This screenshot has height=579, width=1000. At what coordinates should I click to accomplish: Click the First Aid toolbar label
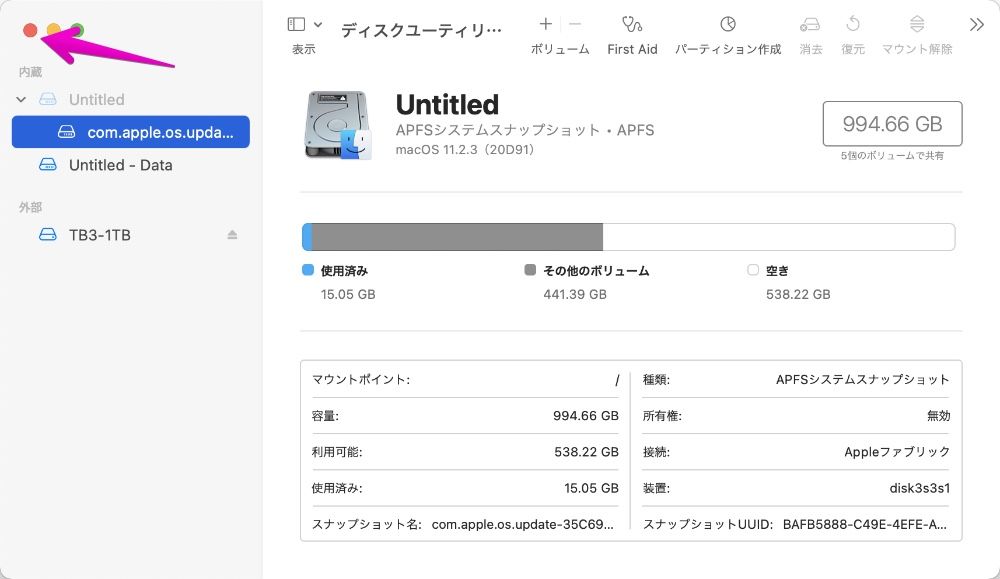coord(632,49)
